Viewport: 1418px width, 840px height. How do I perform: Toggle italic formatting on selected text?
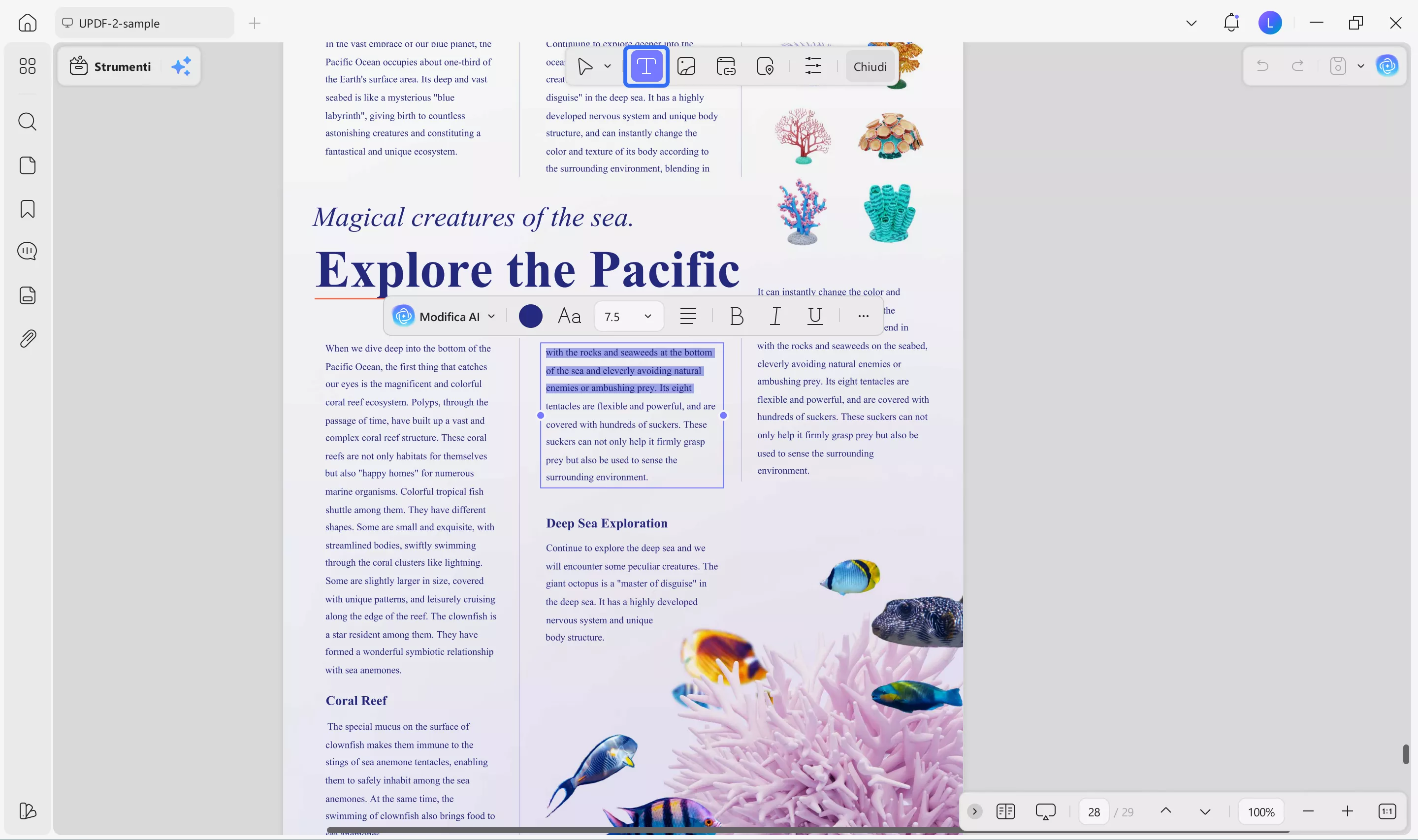point(775,316)
